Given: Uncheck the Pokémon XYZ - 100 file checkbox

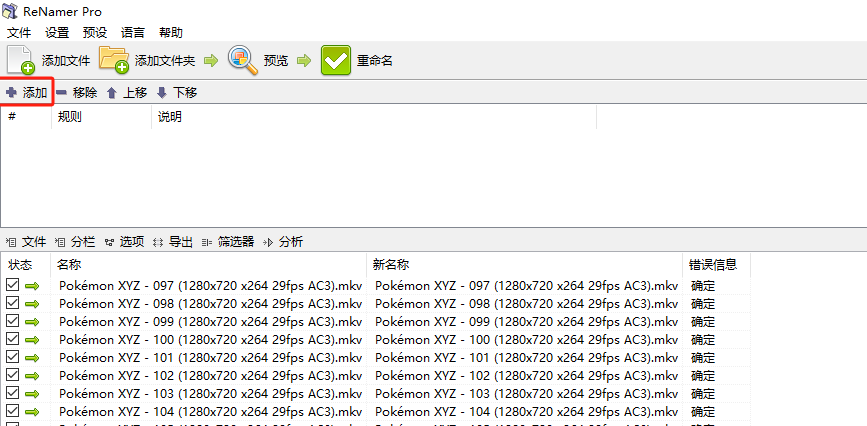Looking at the screenshot, I should pos(12,339).
